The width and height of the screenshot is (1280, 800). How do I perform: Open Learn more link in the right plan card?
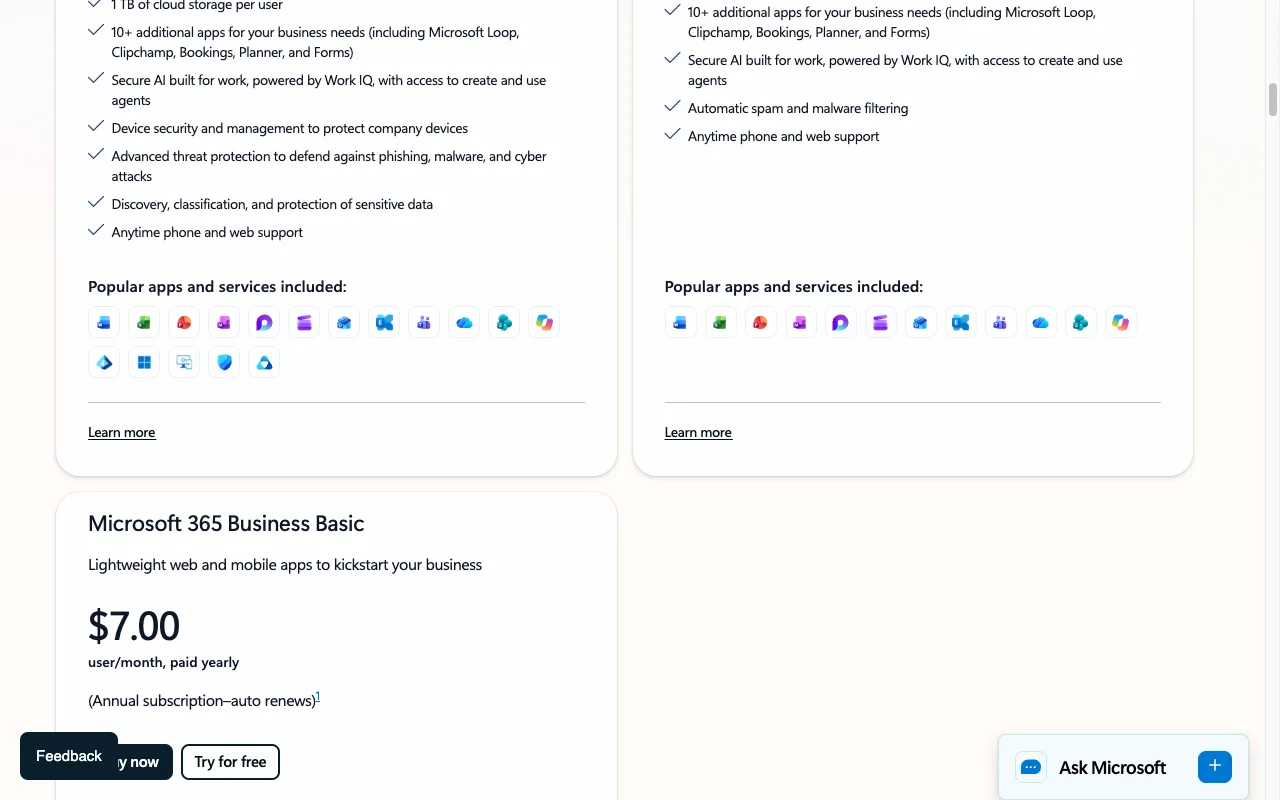click(x=698, y=432)
